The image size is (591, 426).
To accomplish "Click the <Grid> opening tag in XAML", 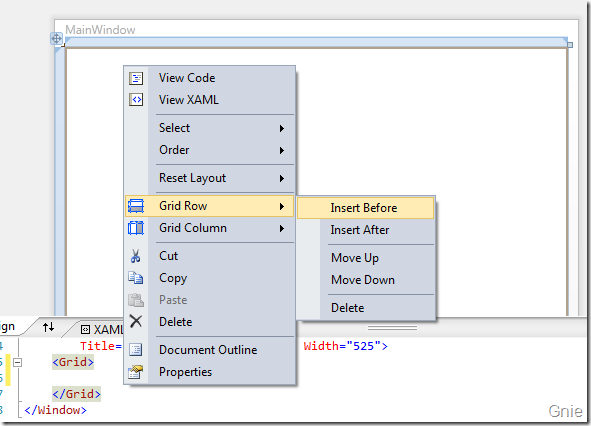I will tap(73, 362).
